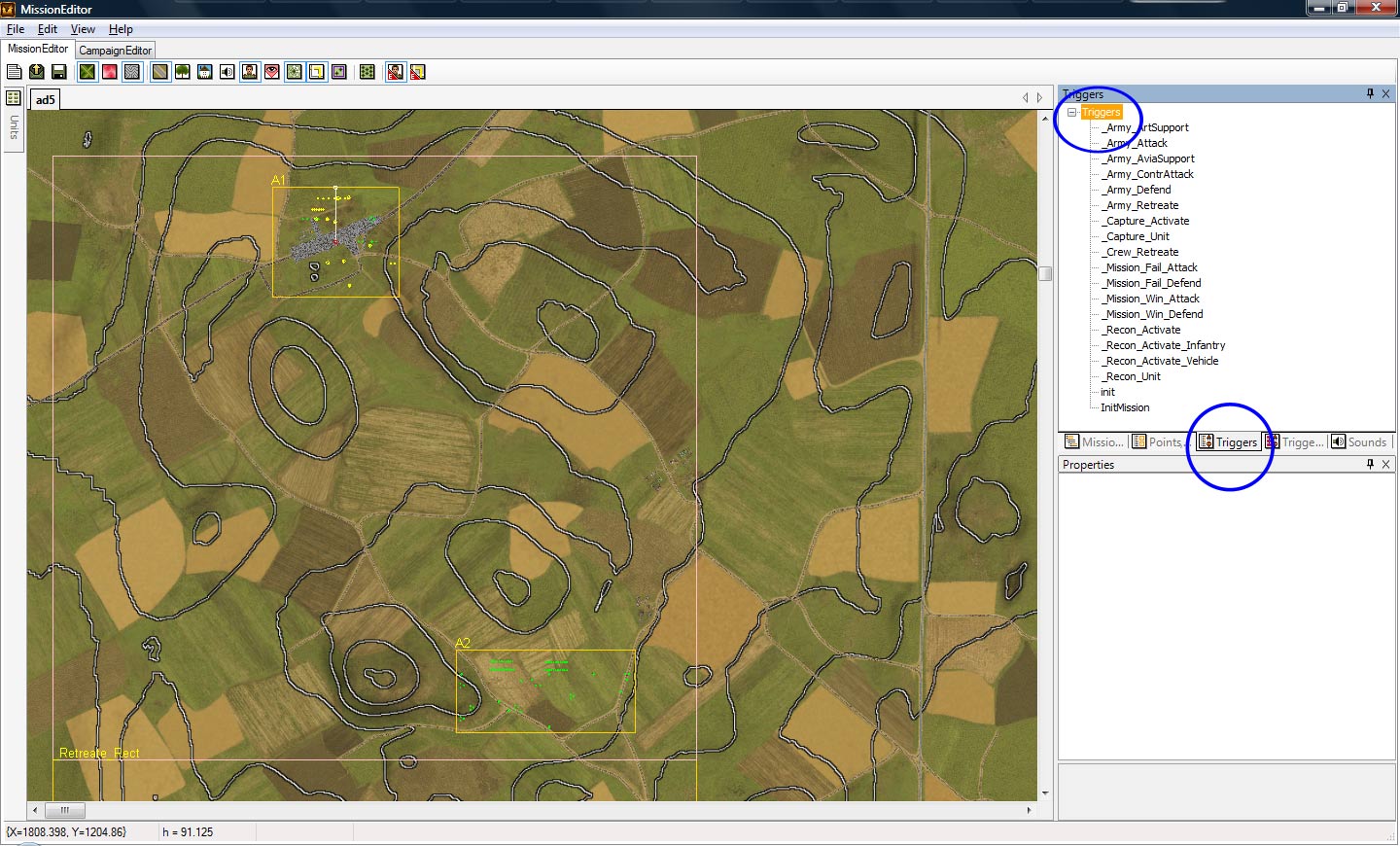The image size is (1400, 846).
Task: Open the Units side panel icon
Action: point(14,98)
